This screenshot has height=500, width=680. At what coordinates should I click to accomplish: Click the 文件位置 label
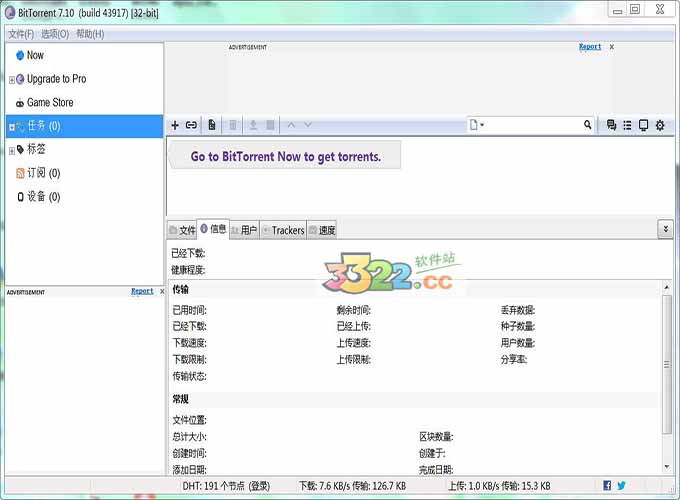[190, 420]
